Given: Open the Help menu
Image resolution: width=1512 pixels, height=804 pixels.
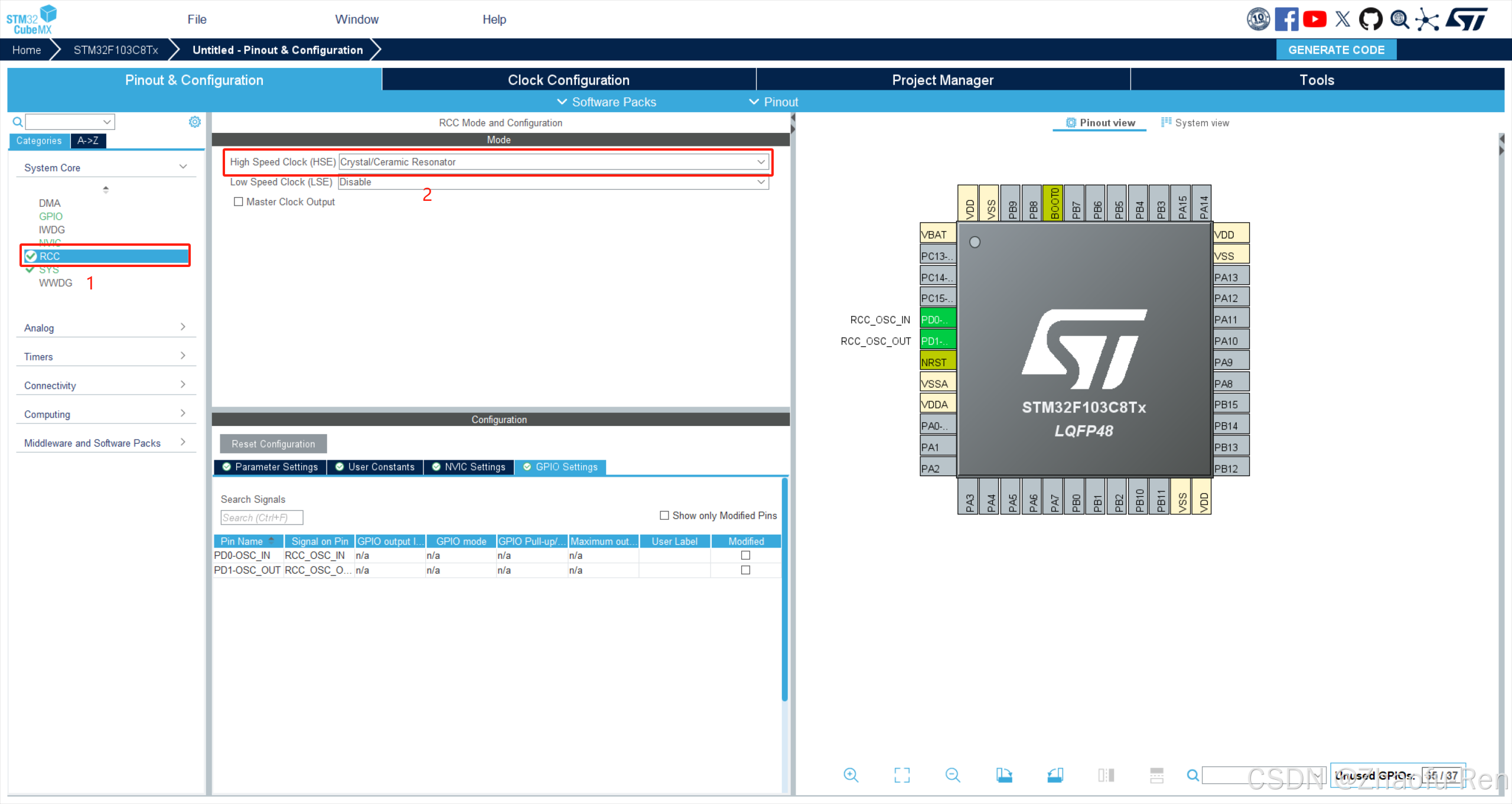Looking at the screenshot, I should click(494, 19).
